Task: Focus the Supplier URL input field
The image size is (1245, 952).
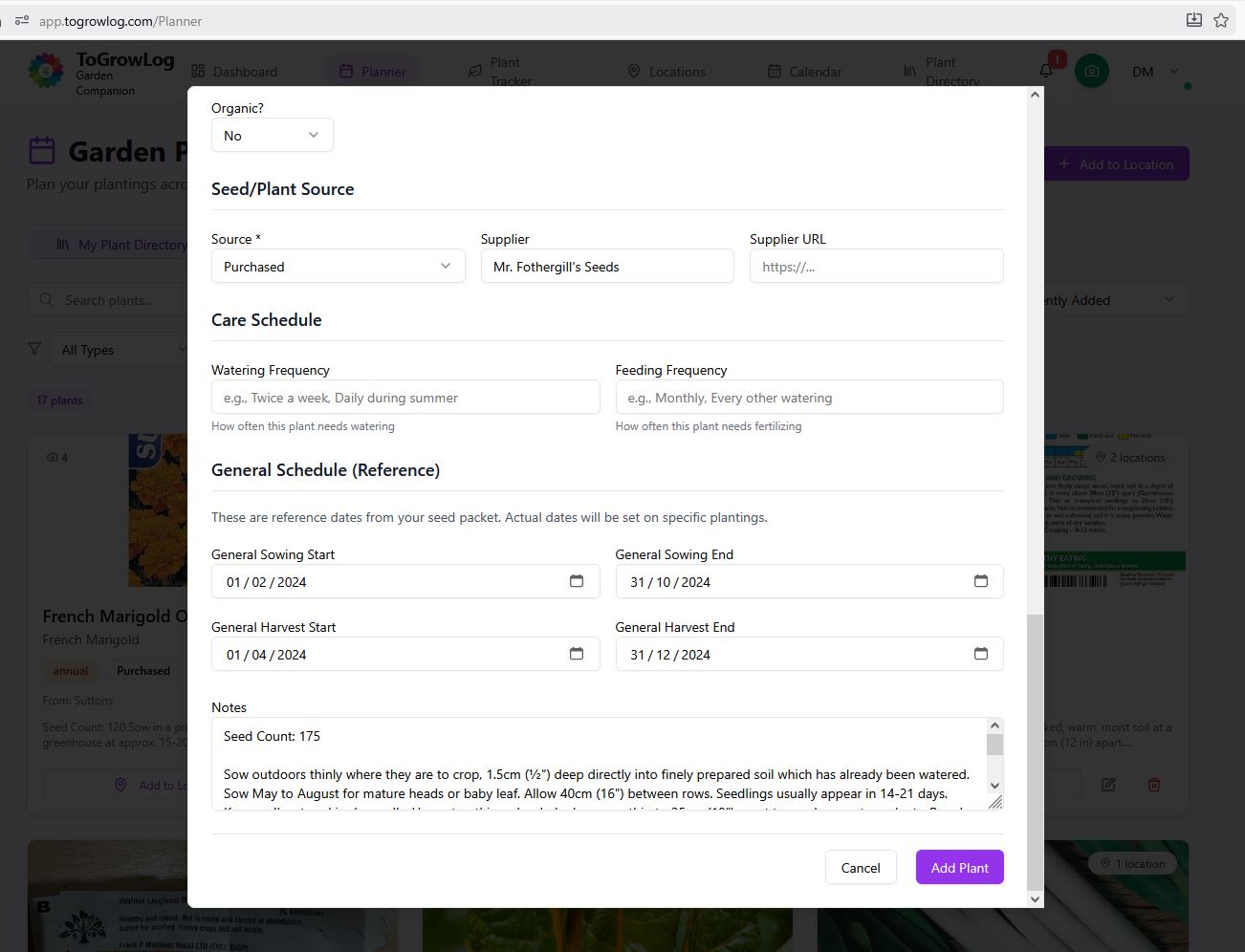Action: [x=876, y=267]
